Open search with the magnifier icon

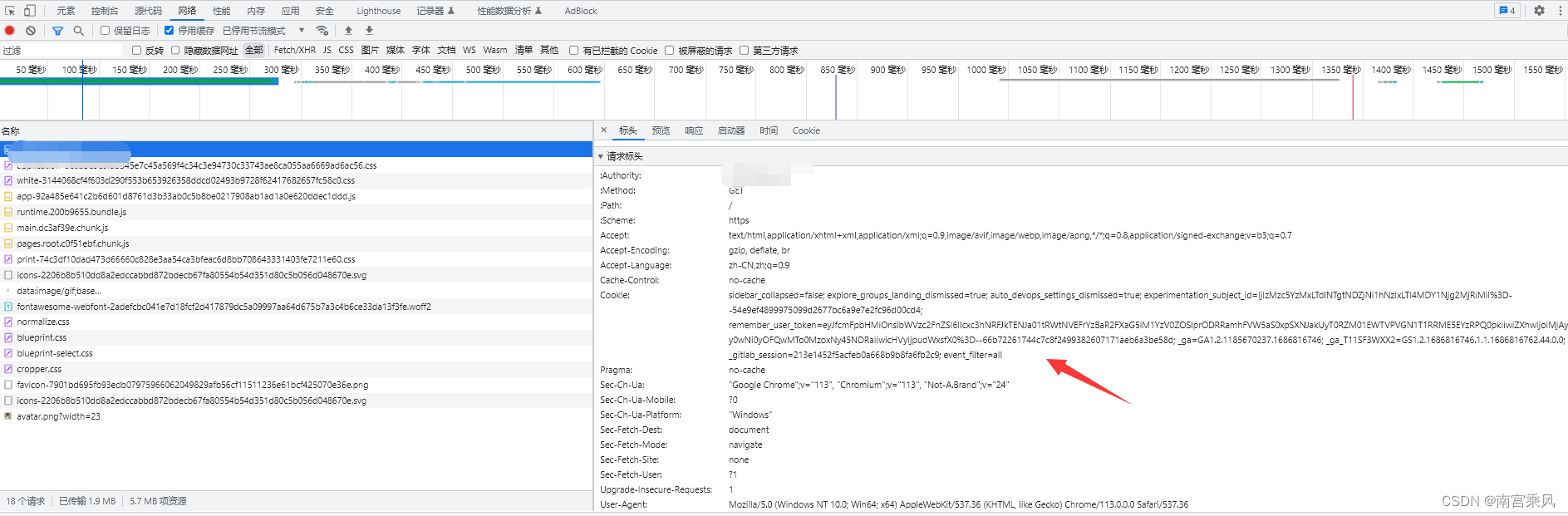coord(78,31)
